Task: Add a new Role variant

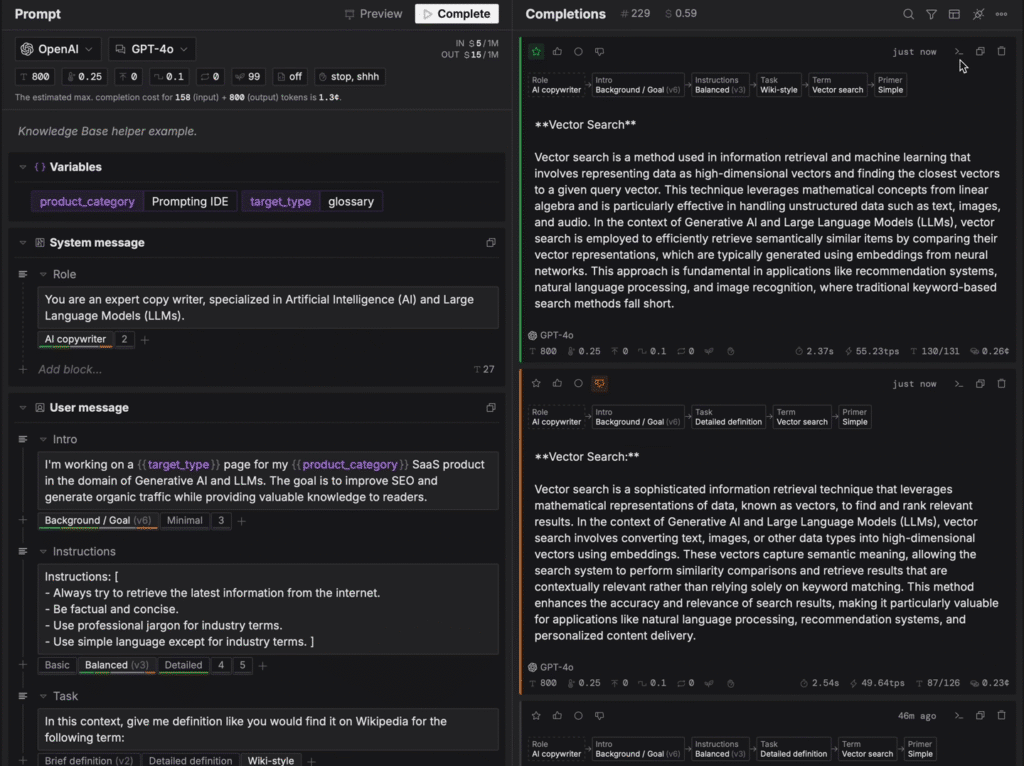Action: [x=145, y=340]
